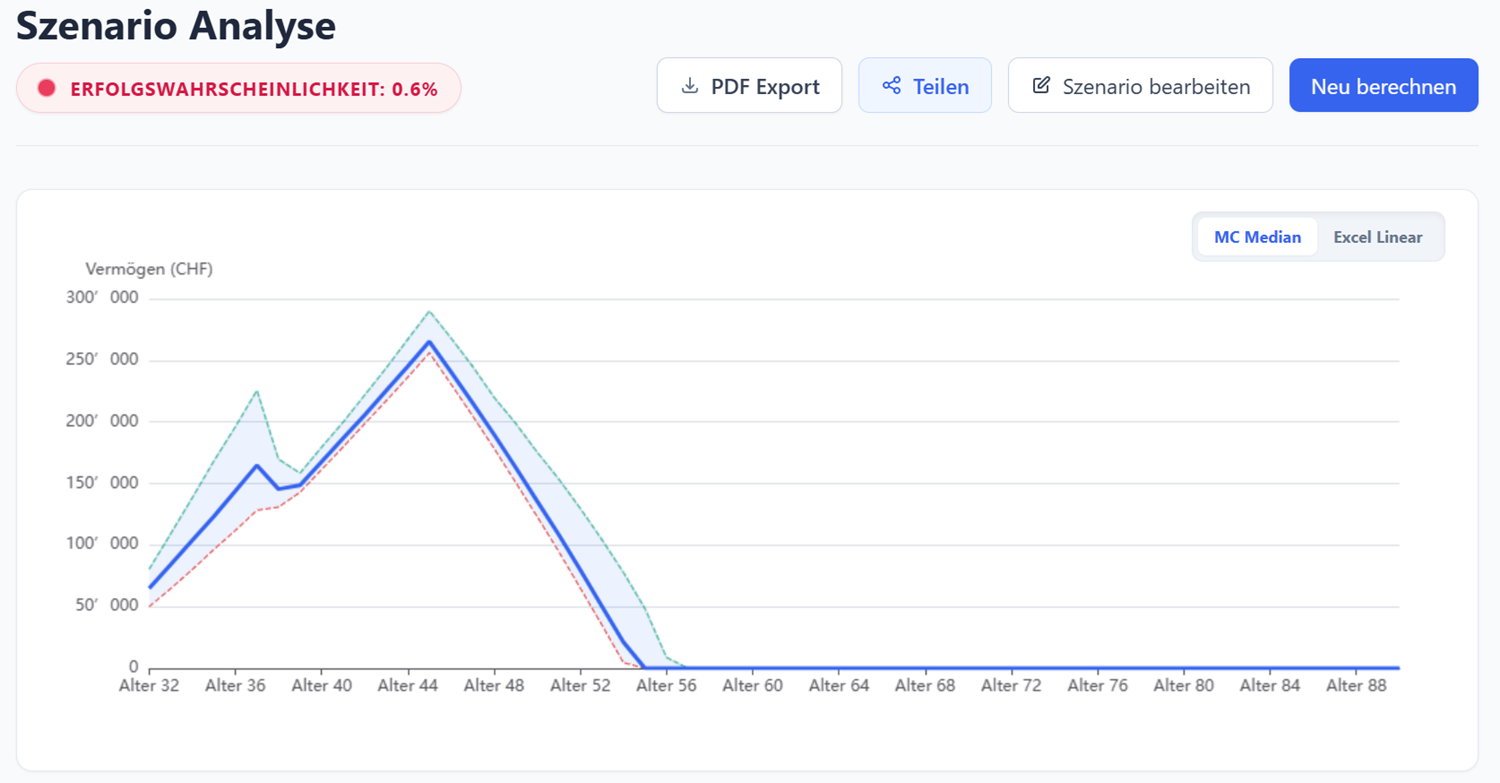
Task: Click the Alter 40 axis label
Action: pyautogui.click(x=322, y=686)
